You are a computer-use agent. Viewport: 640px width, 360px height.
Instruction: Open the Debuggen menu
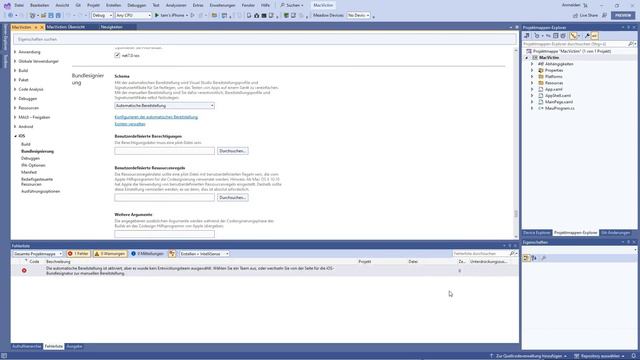click(x=137, y=5)
